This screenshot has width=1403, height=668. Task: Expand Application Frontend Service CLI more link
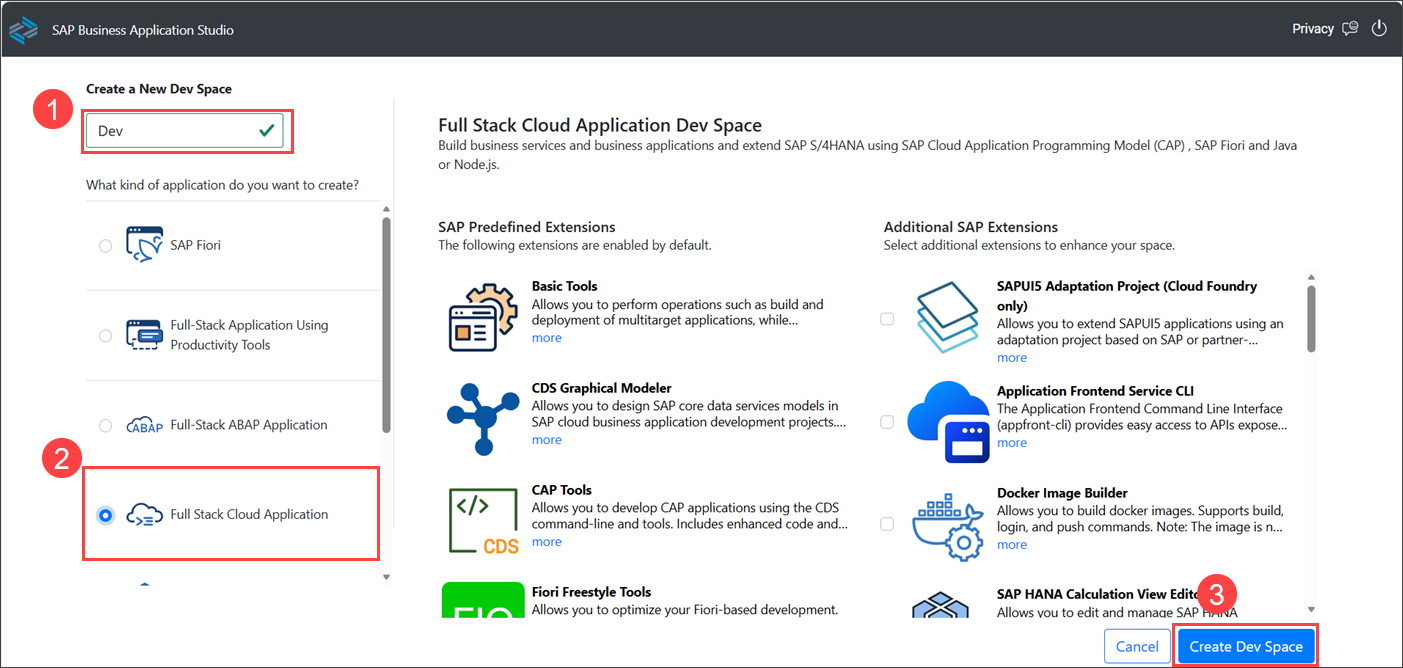[x=1012, y=443]
